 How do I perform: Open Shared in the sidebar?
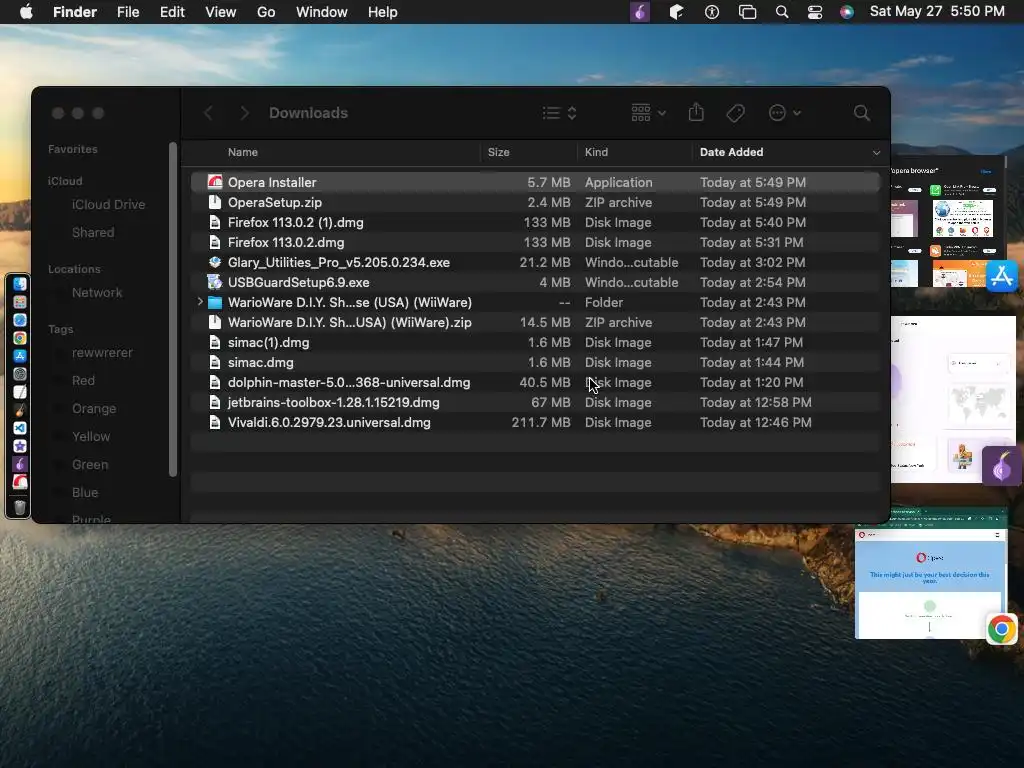click(93, 232)
